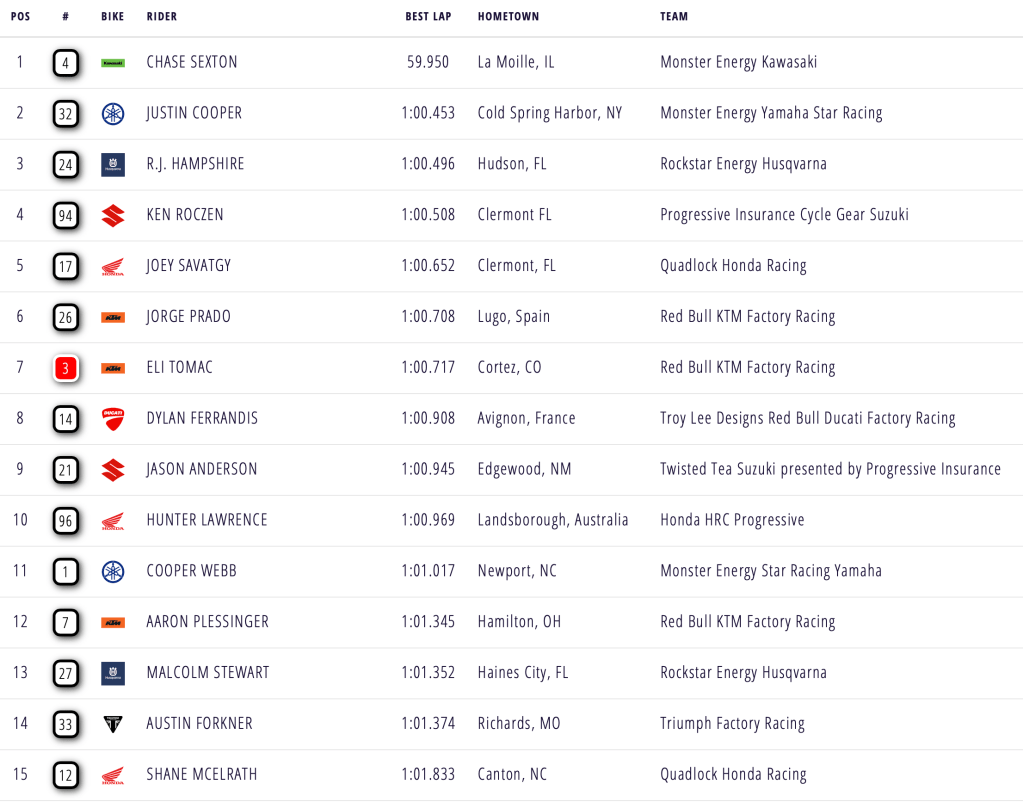Viewport: 1023px width, 802px height.
Task: Click Jorge Prado's KTM bike logo
Action: tap(113, 317)
